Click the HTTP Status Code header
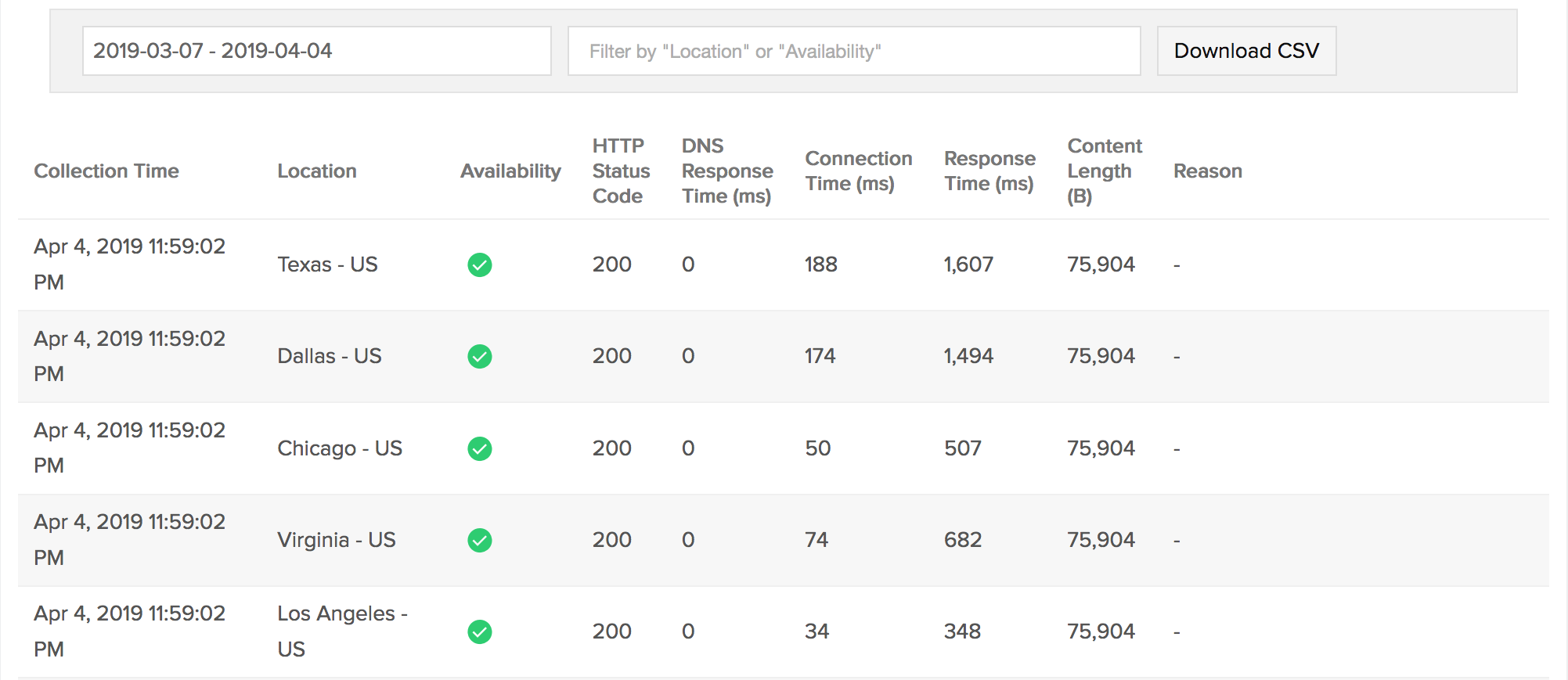The height and width of the screenshot is (680, 1568). (x=621, y=171)
